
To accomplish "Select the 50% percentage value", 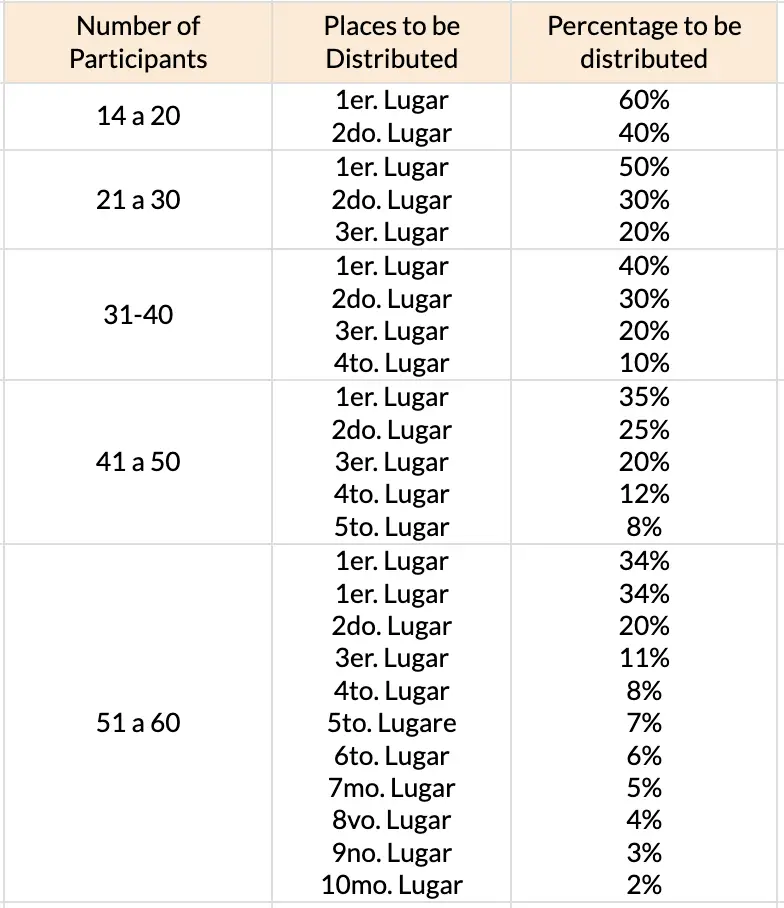I will click(644, 167).
